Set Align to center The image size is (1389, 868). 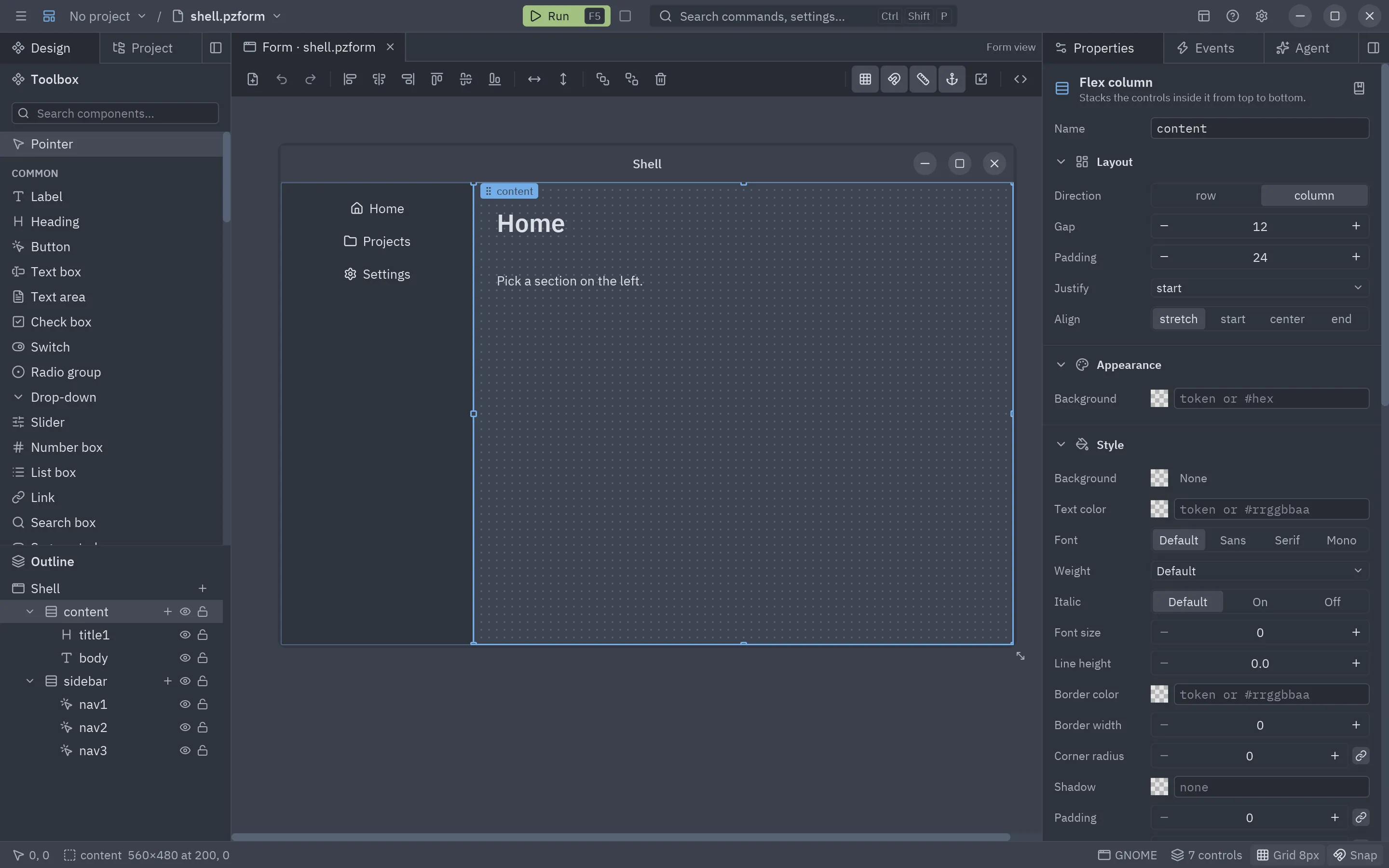pyautogui.click(x=1287, y=319)
